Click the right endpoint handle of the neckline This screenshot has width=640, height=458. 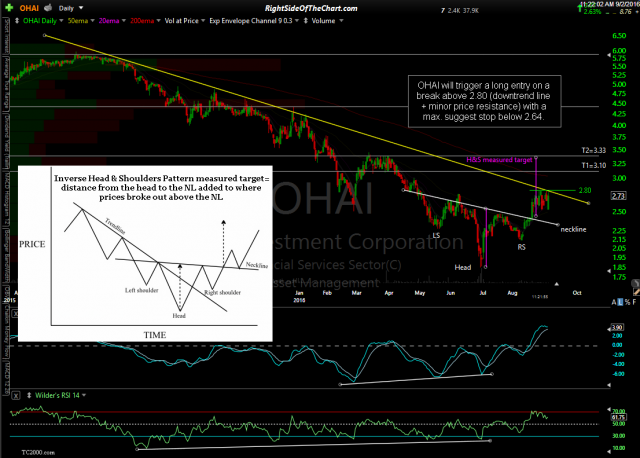pyautogui.click(x=558, y=225)
